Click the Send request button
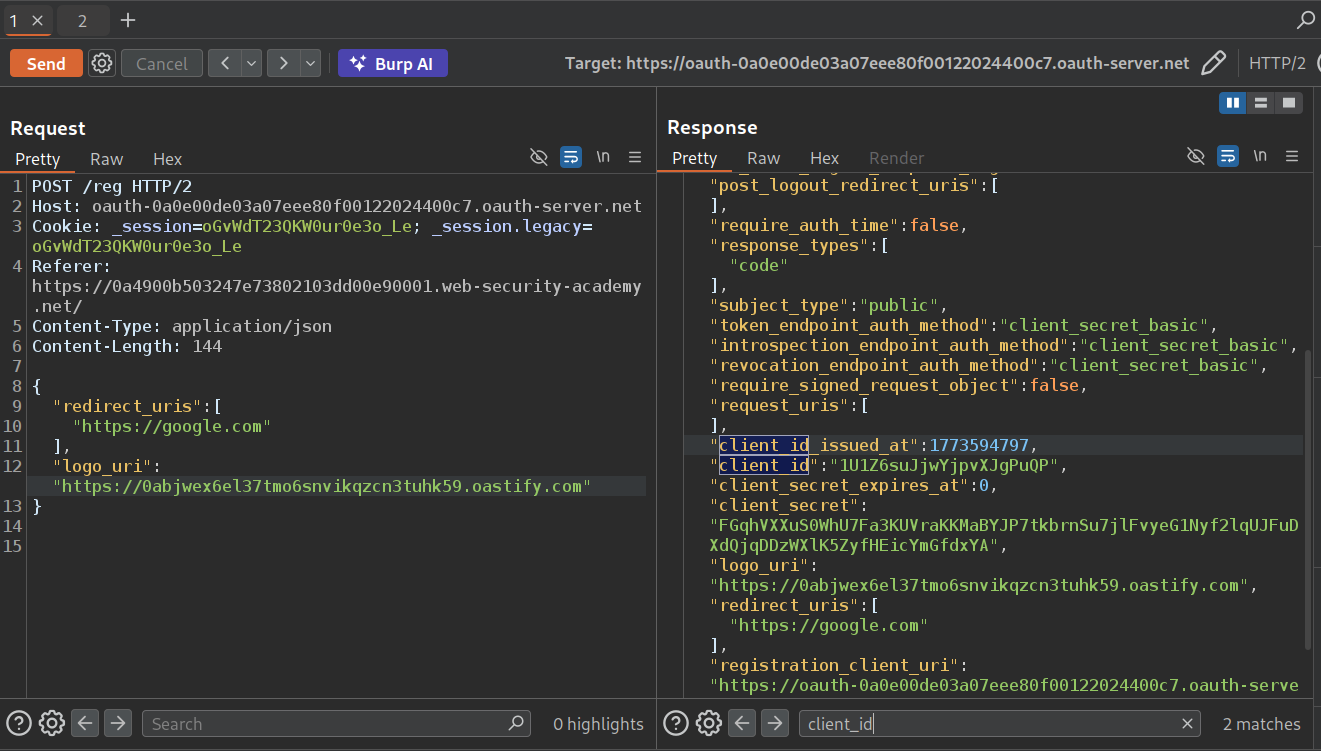This screenshot has width=1321, height=751. coord(46,63)
